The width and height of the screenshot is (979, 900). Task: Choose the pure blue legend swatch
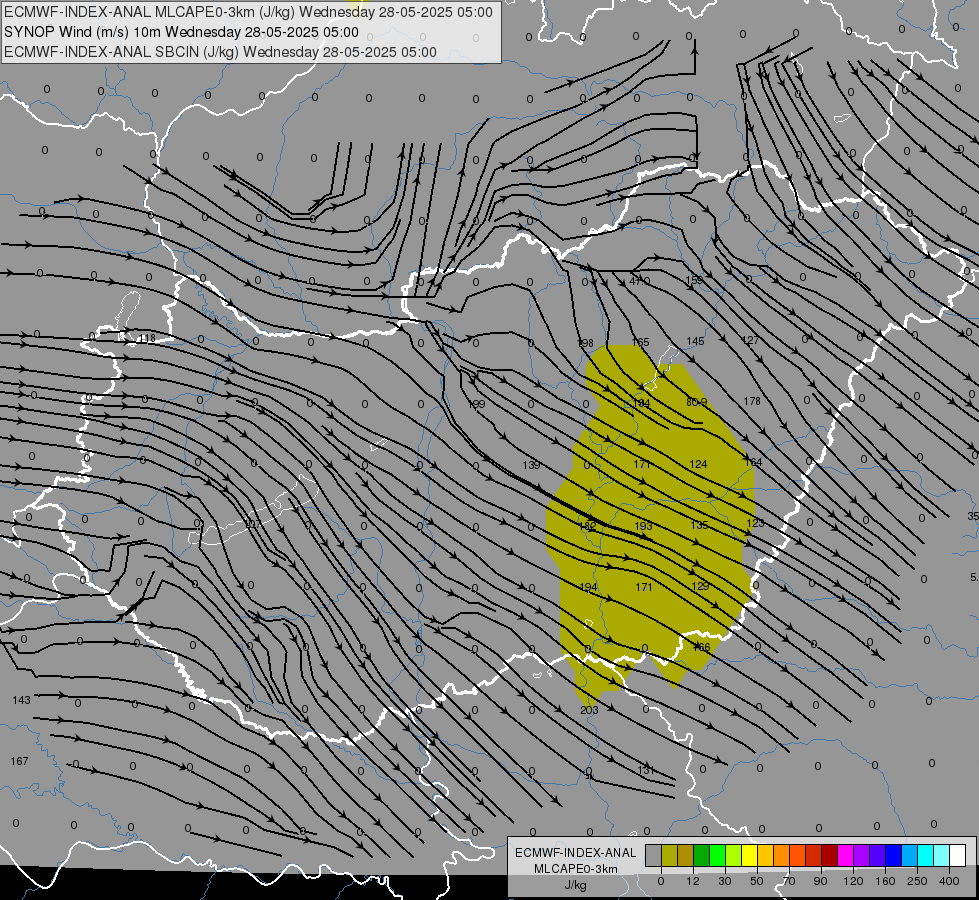pos(894,855)
